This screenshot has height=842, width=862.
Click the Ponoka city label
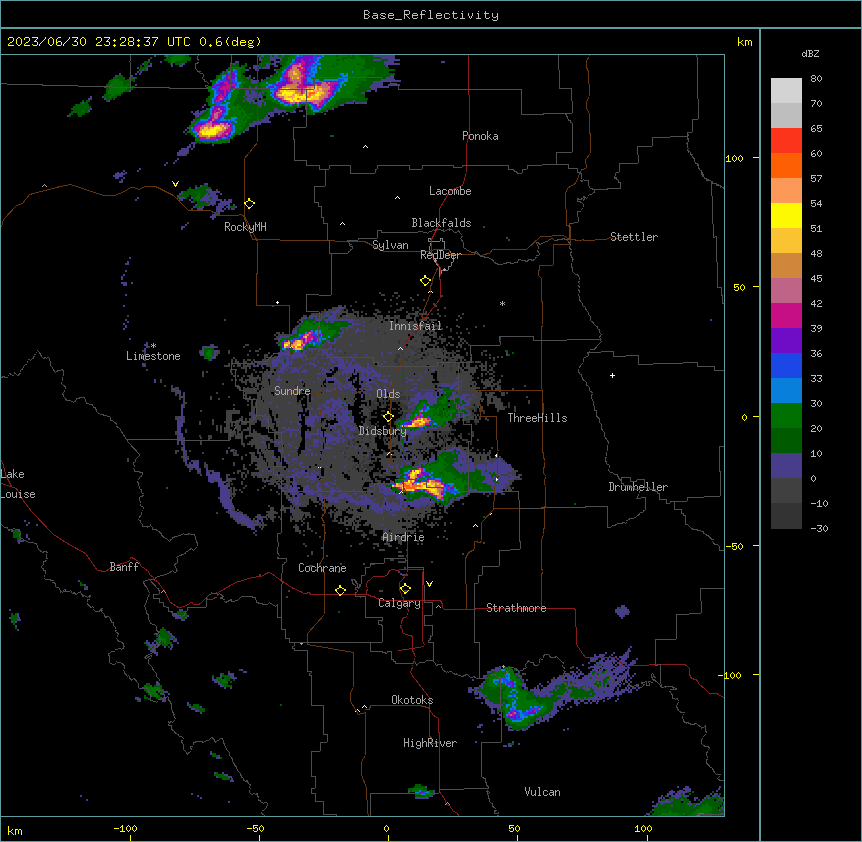click(x=480, y=136)
